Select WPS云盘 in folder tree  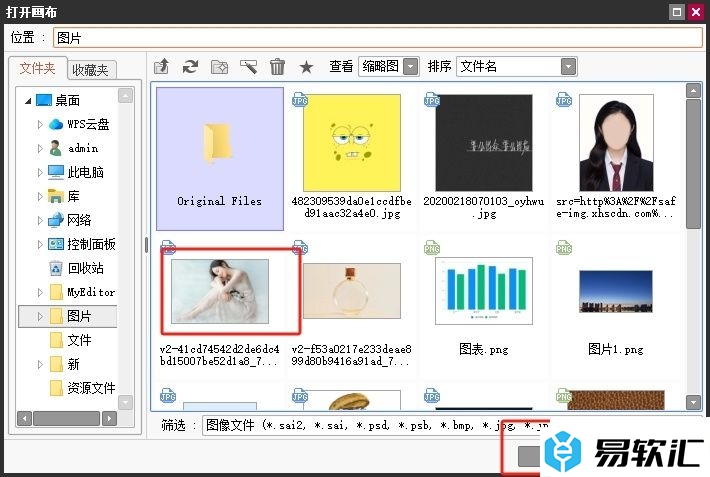click(79, 124)
